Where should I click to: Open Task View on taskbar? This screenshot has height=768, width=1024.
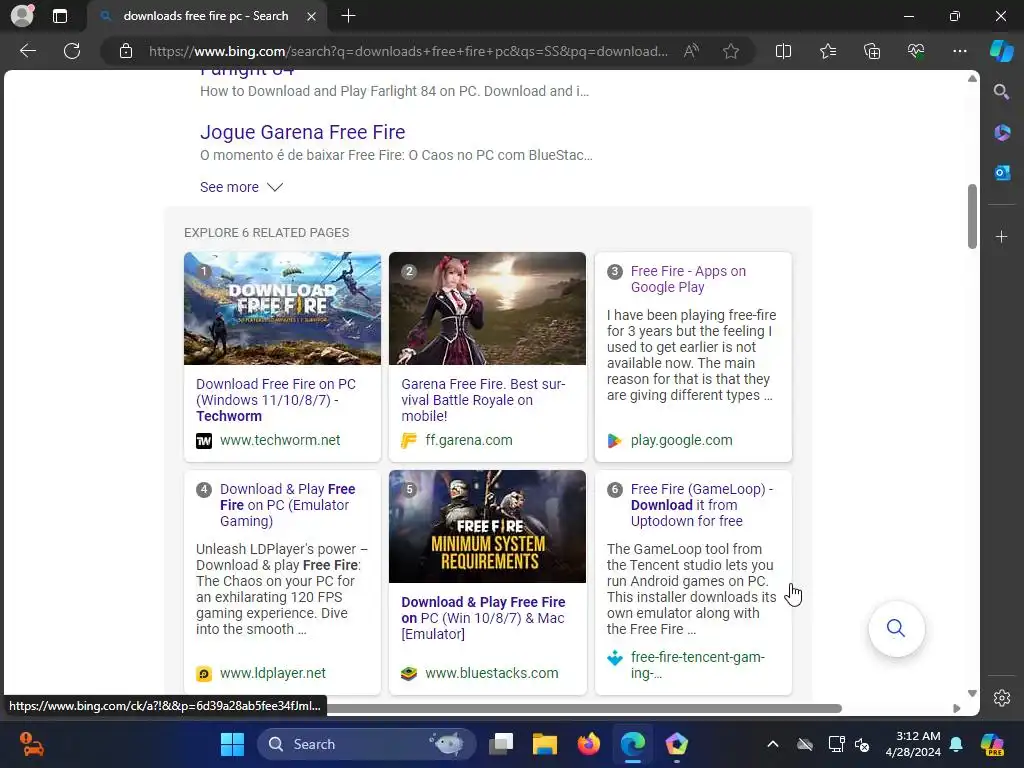(502, 744)
